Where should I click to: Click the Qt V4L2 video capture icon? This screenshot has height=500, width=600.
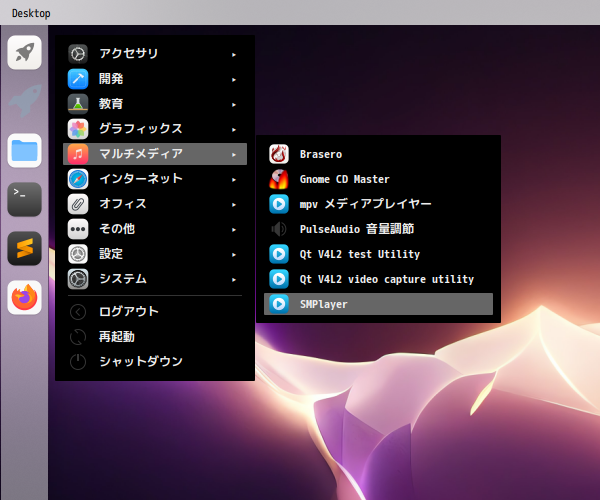pyautogui.click(x=279, y=279)
